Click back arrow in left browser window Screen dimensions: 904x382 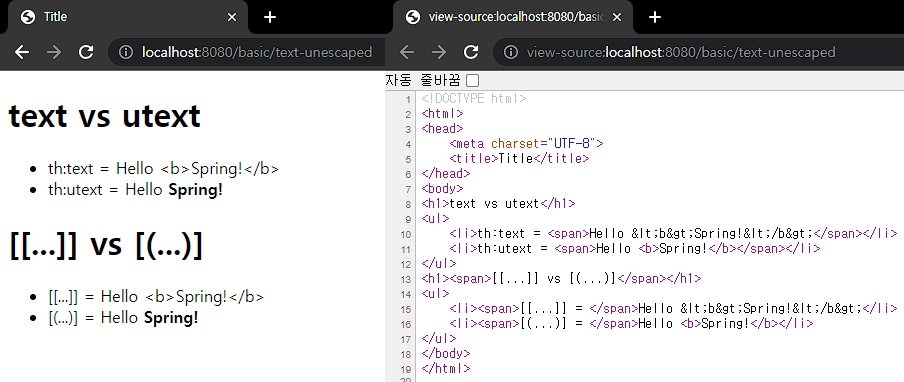(x=22, y=52)
